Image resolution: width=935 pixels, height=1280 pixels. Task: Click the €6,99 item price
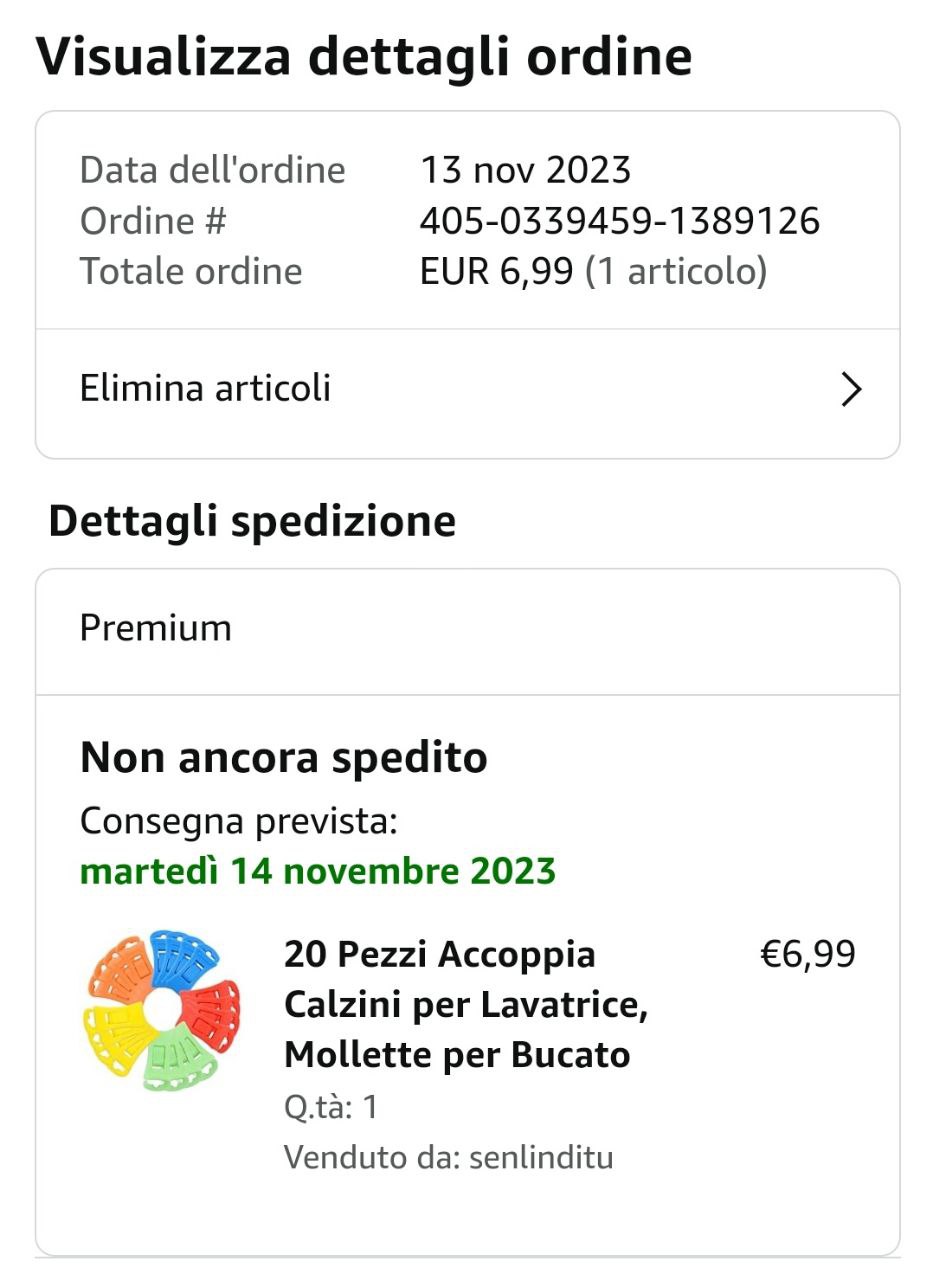(807, 954)
